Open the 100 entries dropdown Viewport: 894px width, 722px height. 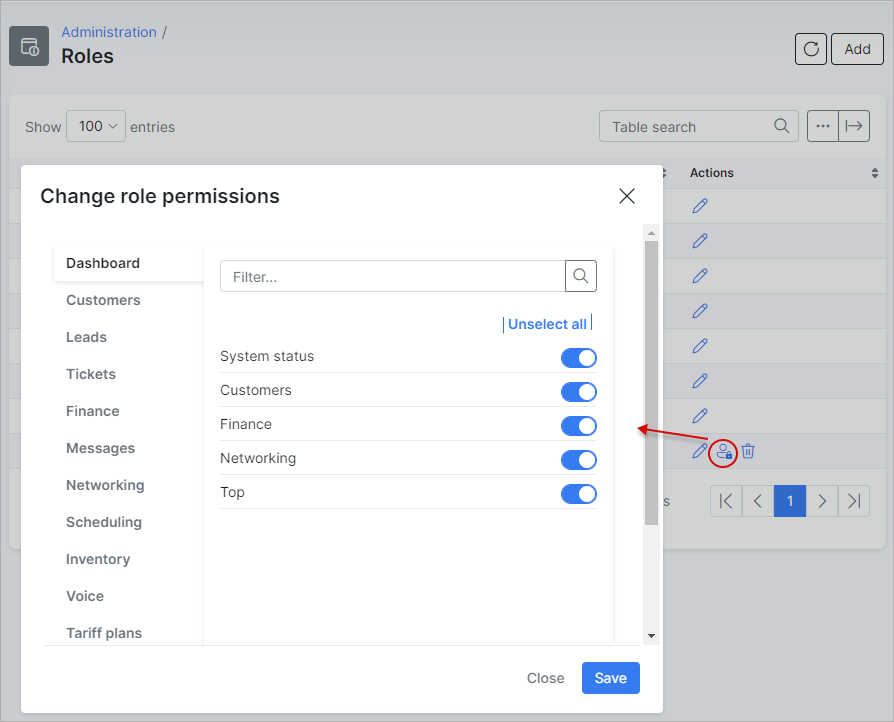96,126
